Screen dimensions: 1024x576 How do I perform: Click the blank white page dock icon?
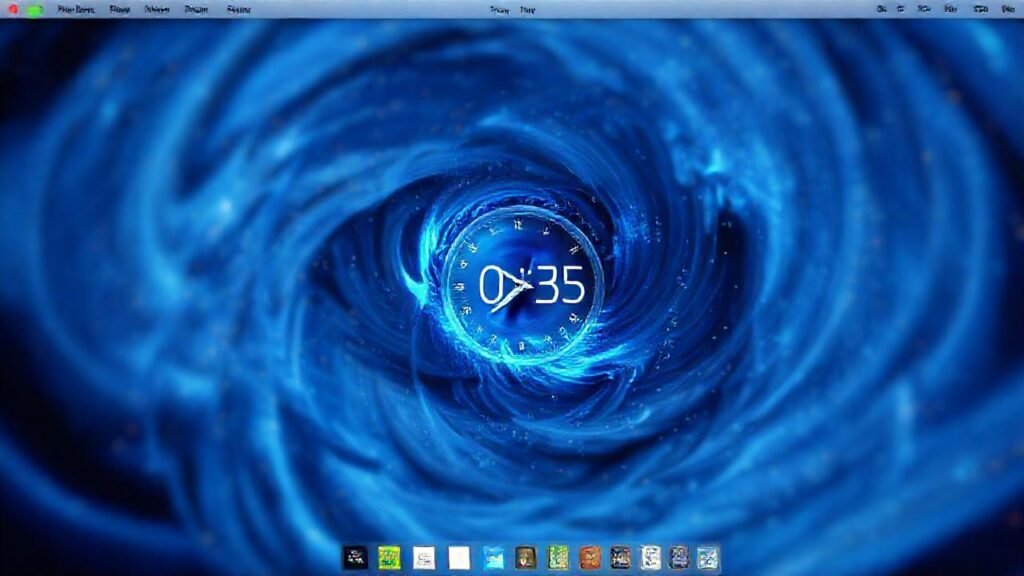[458, 557]
